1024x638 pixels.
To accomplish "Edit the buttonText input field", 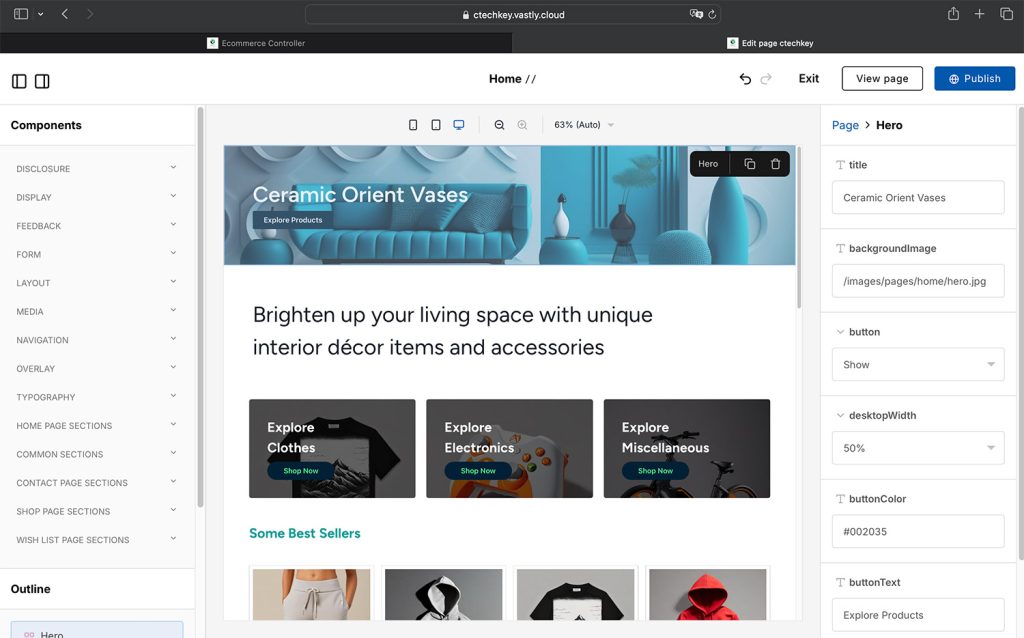I will coord(918,615).
